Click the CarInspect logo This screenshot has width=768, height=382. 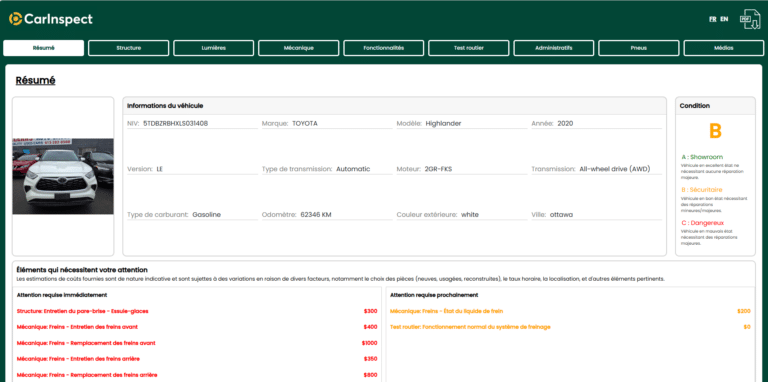(x=50, y=19)
